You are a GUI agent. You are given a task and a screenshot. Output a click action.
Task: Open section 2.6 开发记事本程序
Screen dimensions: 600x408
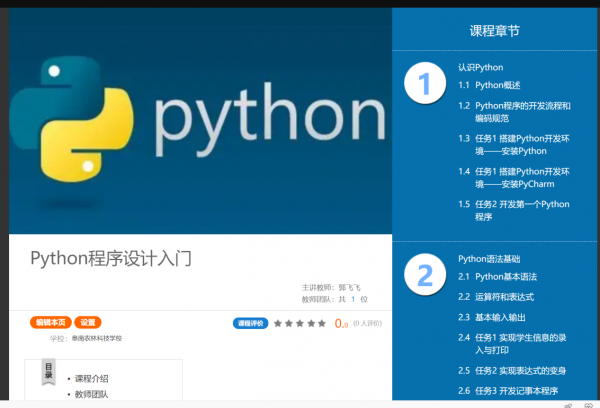pos(508,391)
